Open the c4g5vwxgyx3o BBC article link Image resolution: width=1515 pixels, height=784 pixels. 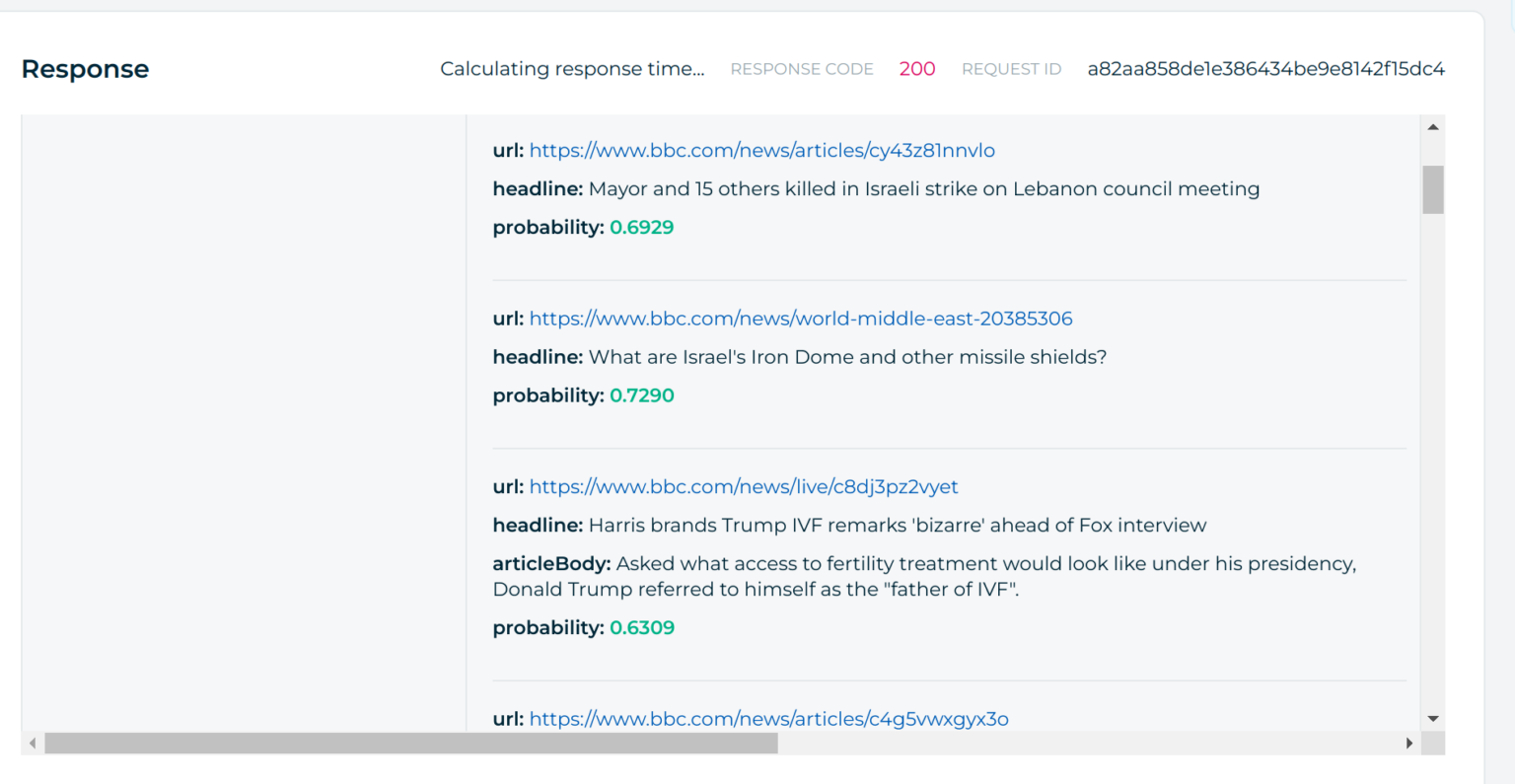769,719
